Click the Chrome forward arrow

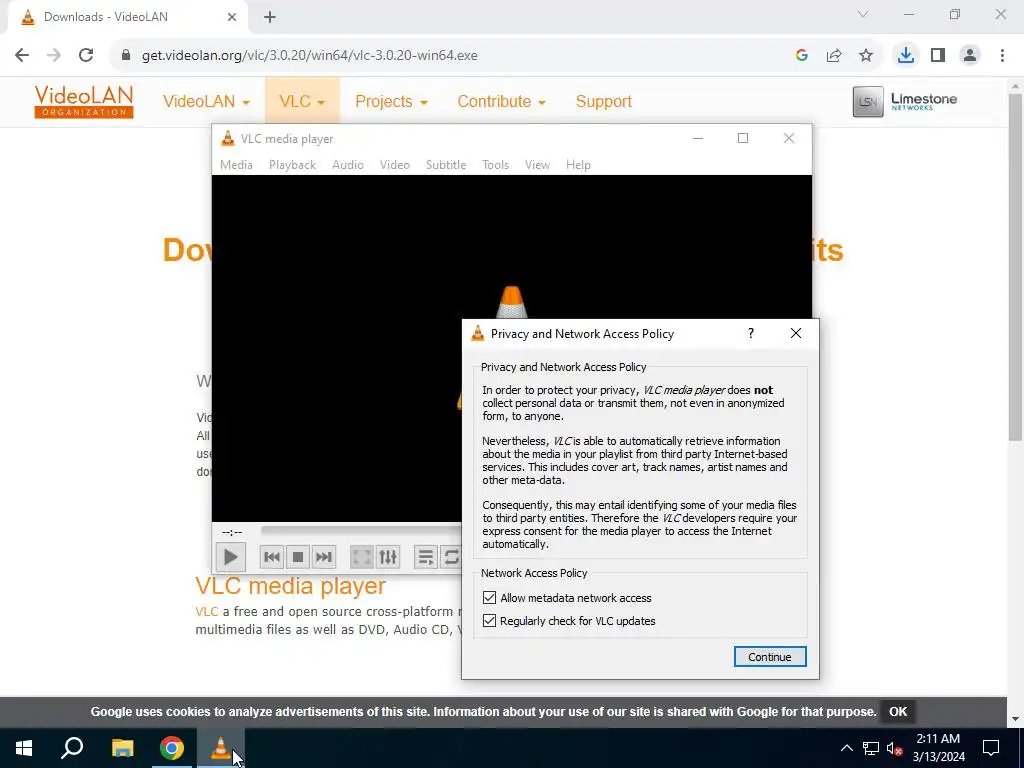pos(54,56)
